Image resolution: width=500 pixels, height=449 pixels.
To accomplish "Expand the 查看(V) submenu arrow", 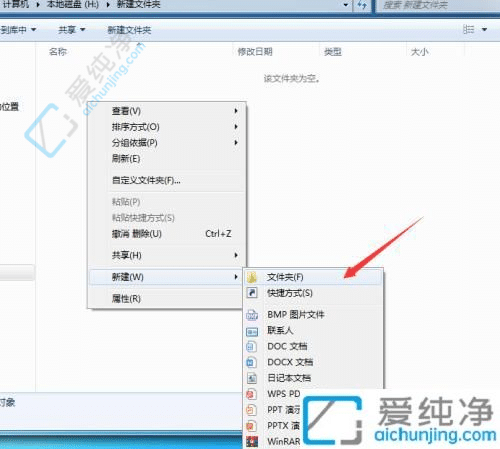I will tap(236, 111).
